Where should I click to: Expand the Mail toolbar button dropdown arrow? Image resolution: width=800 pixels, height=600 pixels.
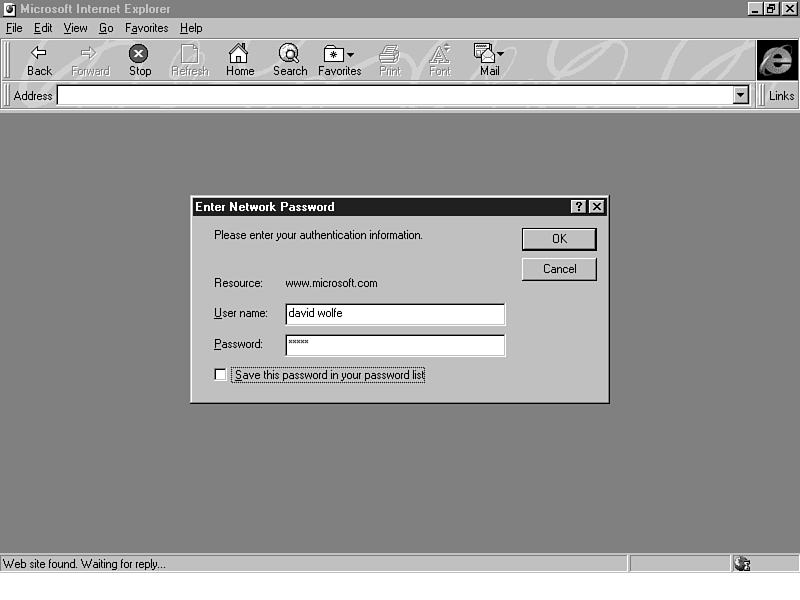tap(501, 54)
